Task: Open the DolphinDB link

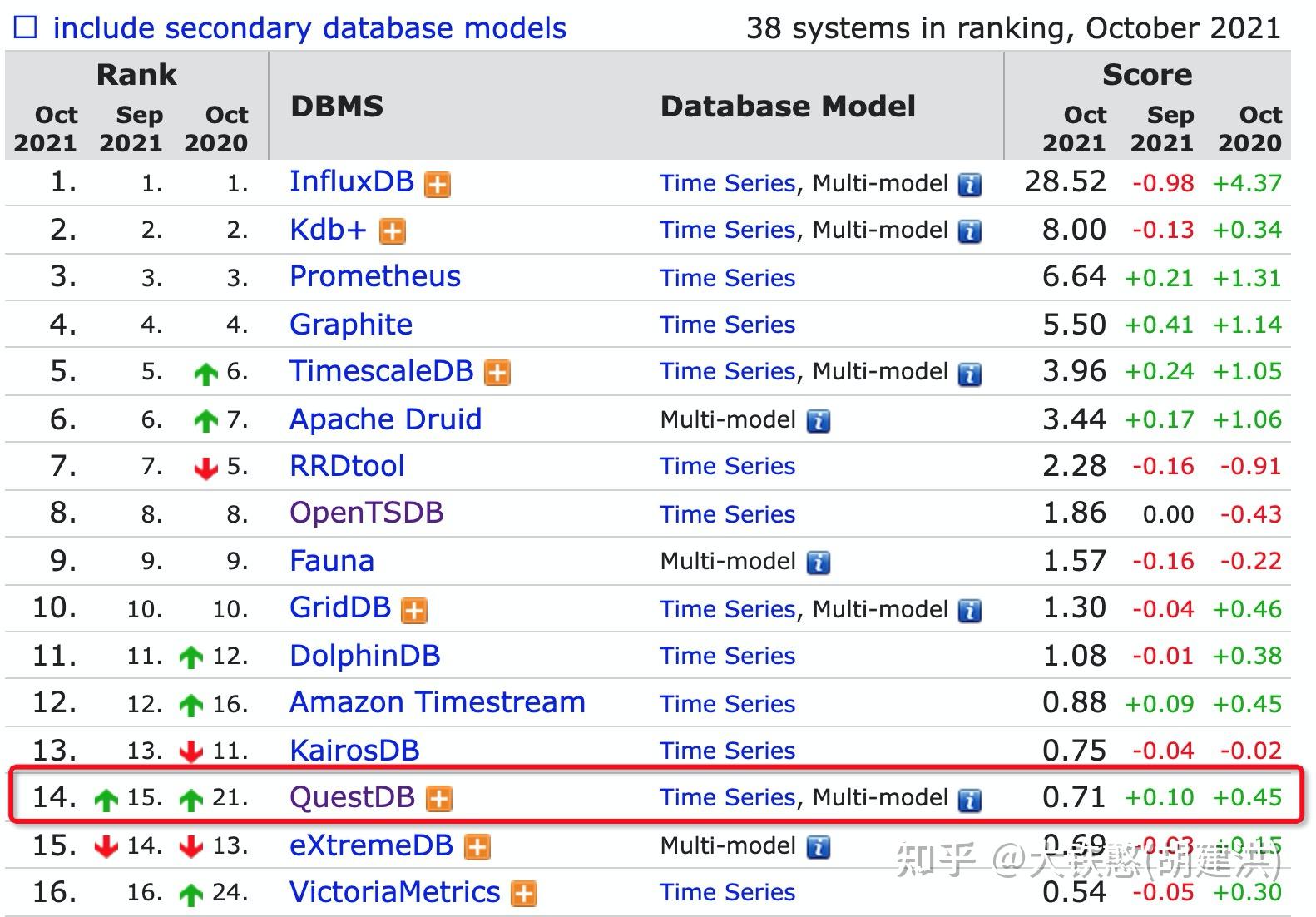Action: [x=364, y=656]
